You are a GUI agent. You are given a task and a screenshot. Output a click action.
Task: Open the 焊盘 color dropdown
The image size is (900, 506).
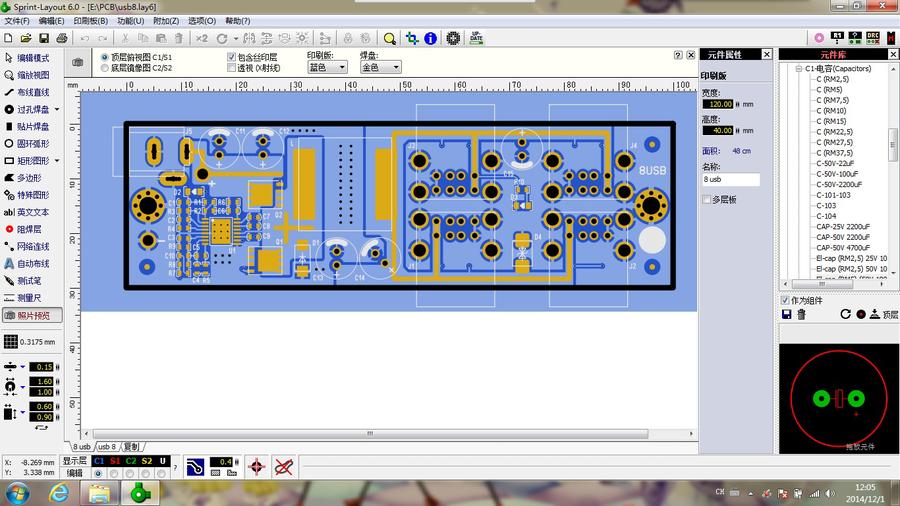coord(381,68)
